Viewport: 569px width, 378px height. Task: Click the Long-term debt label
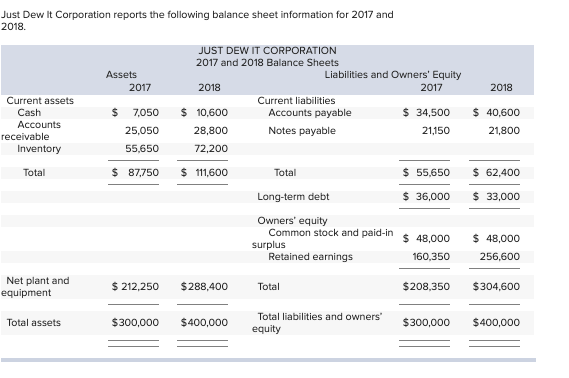[x=293, y=197]
